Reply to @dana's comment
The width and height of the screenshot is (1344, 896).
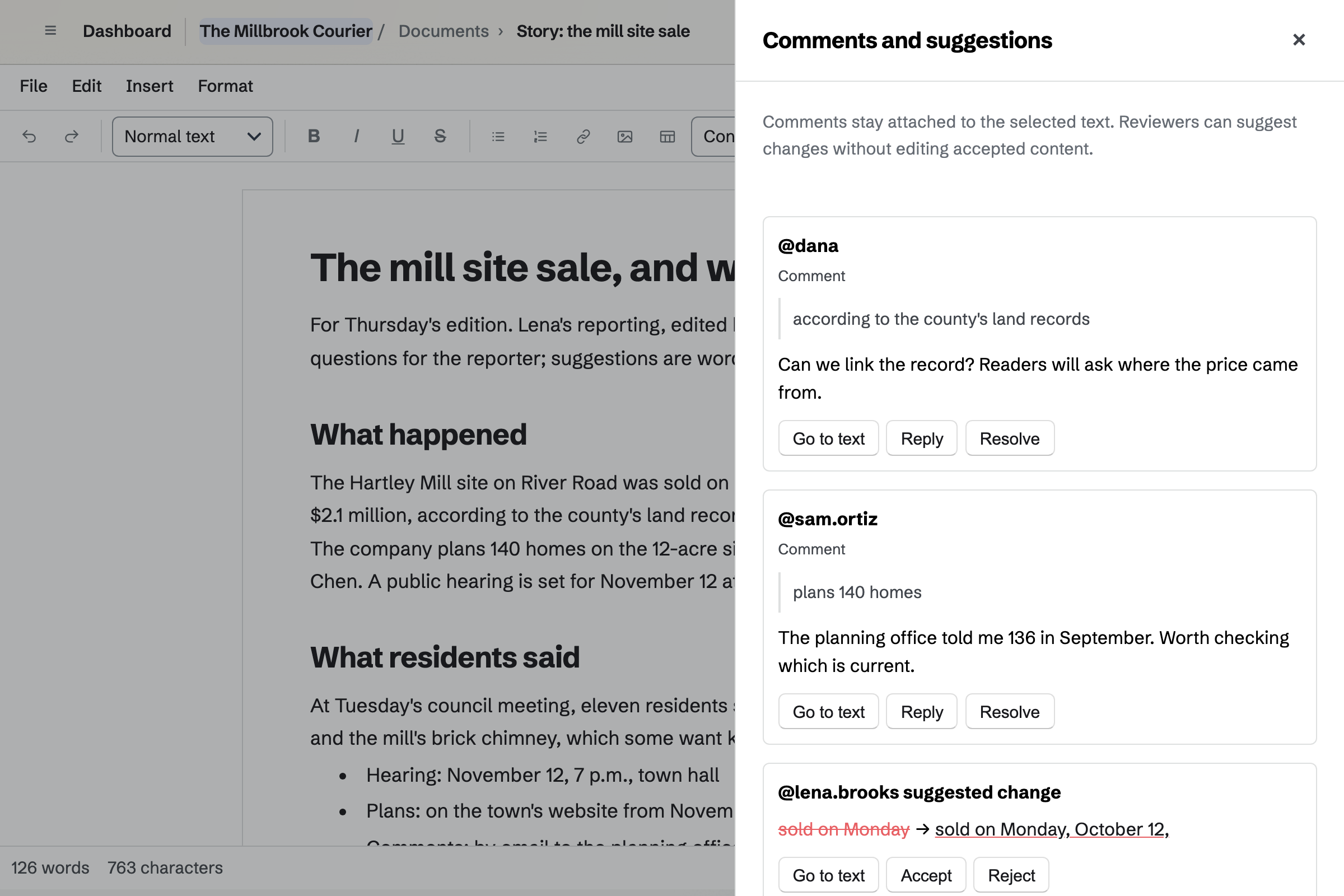point(922,438)
